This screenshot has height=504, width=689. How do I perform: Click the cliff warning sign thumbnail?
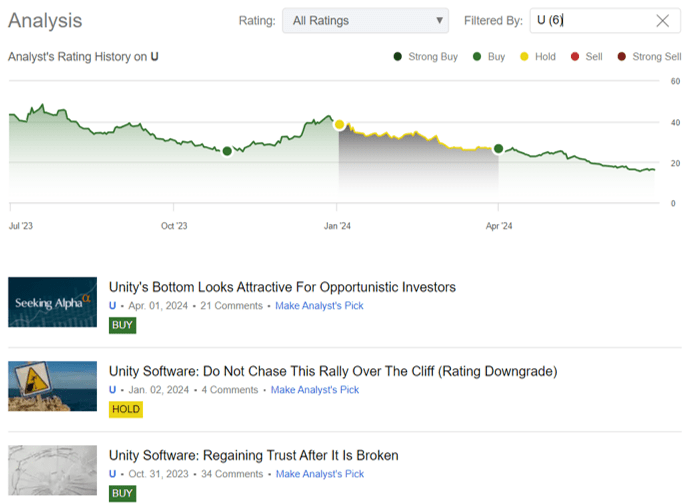[x=52, y=386]
